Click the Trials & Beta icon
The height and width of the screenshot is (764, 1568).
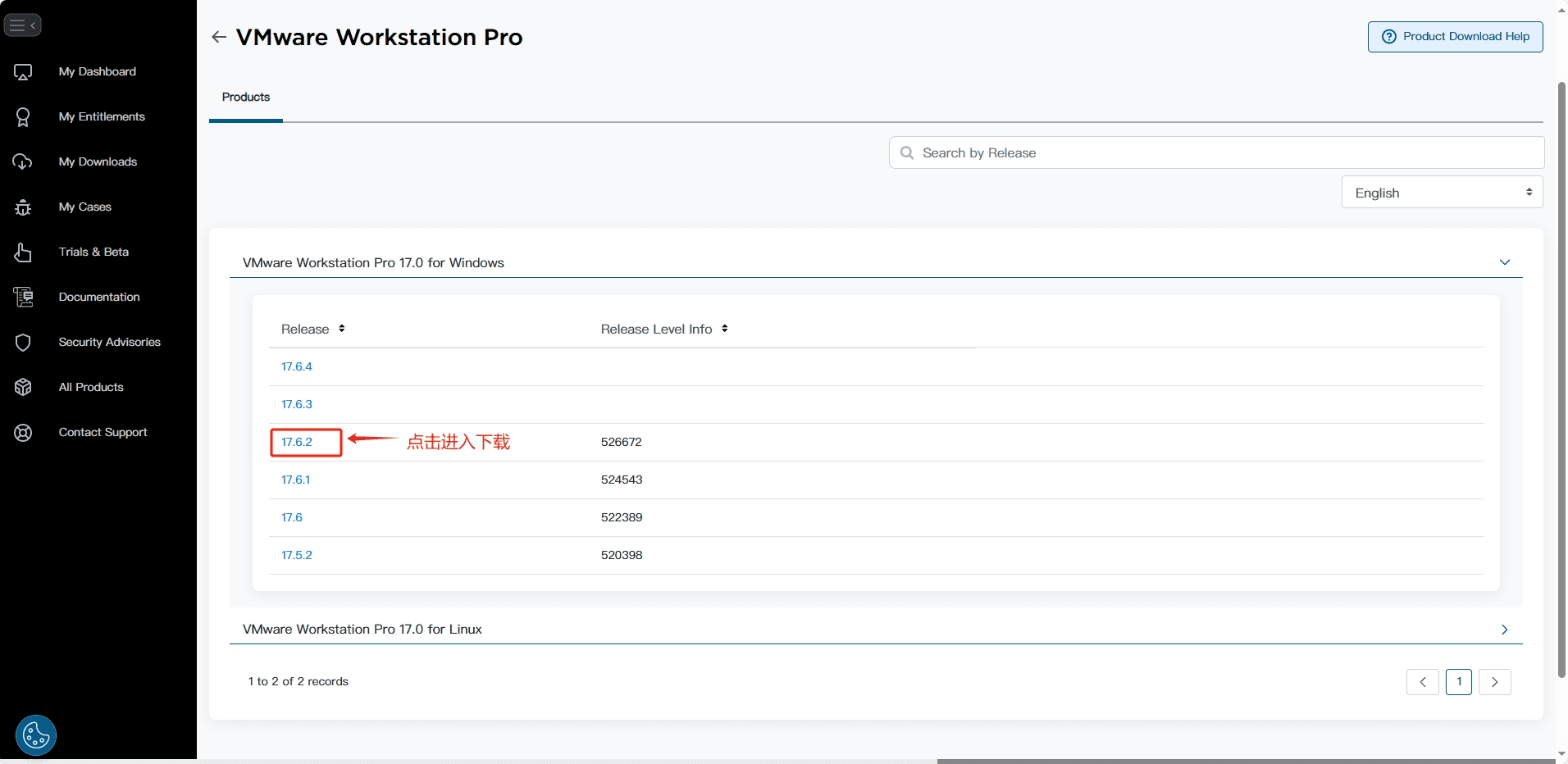(x=23, y=252)
